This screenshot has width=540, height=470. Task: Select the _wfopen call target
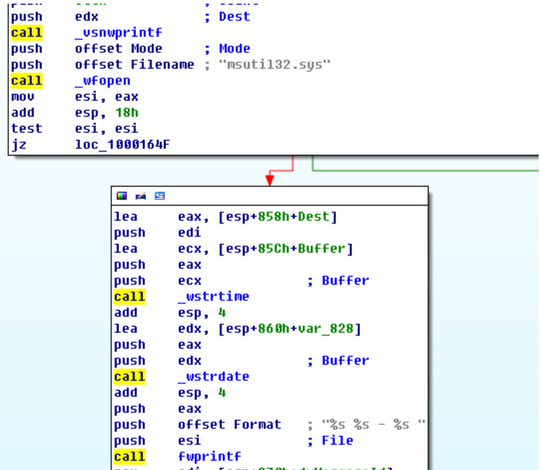(x=103, y=81)
